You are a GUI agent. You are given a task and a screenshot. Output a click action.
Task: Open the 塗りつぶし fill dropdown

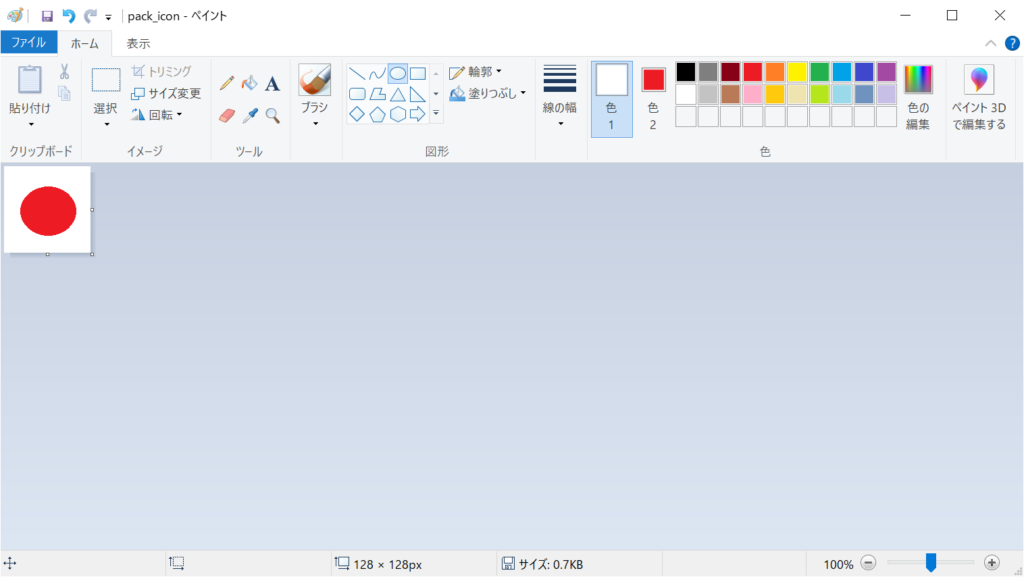pyautogui.click(x=487, y=93)
